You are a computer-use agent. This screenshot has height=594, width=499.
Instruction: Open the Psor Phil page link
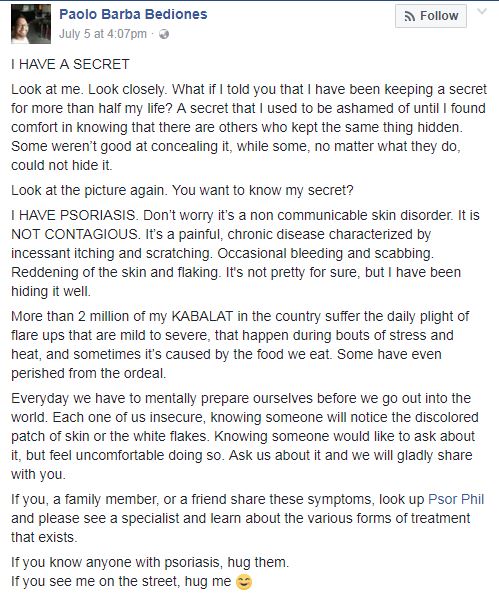coord(456,499)
